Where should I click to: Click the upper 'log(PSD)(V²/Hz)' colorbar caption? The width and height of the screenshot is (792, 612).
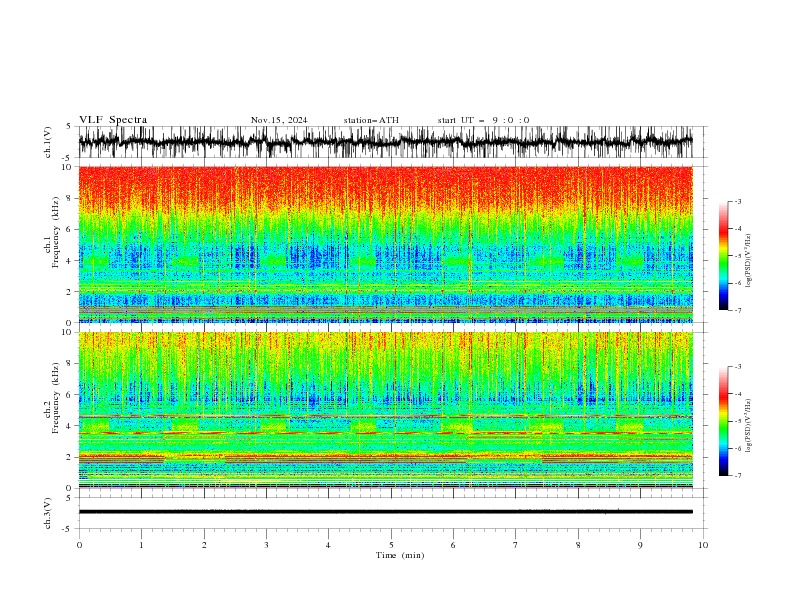coord(748,261)
